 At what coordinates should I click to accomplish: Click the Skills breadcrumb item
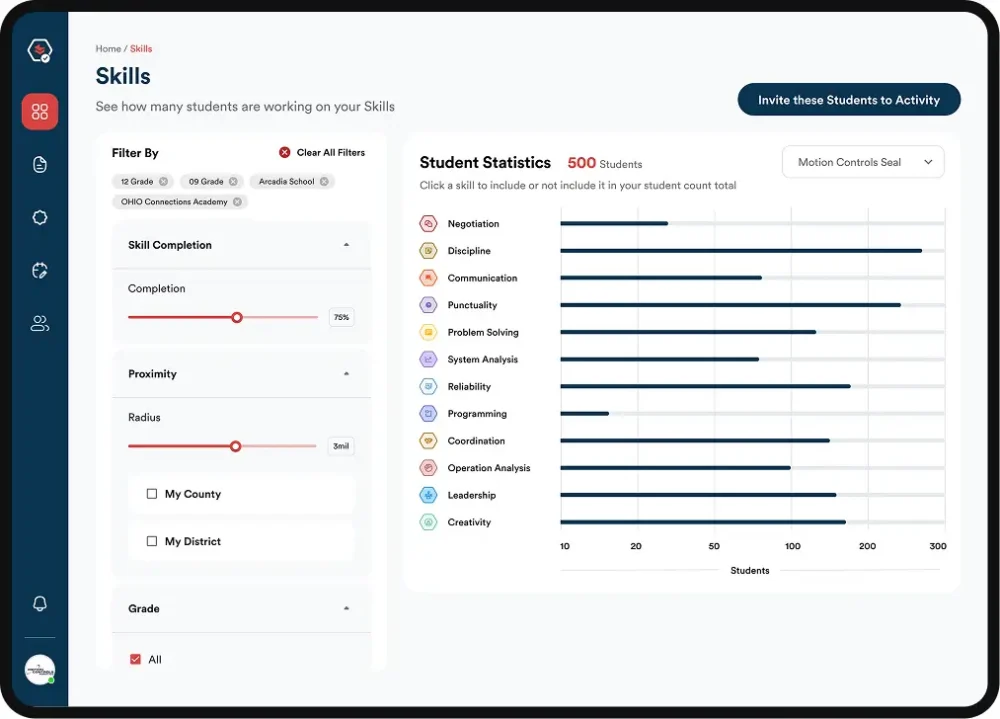tap(141, 49)
